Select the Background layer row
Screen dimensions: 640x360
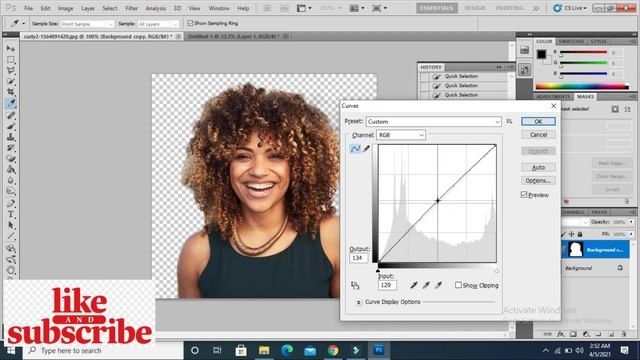click(x=596, y=268)
